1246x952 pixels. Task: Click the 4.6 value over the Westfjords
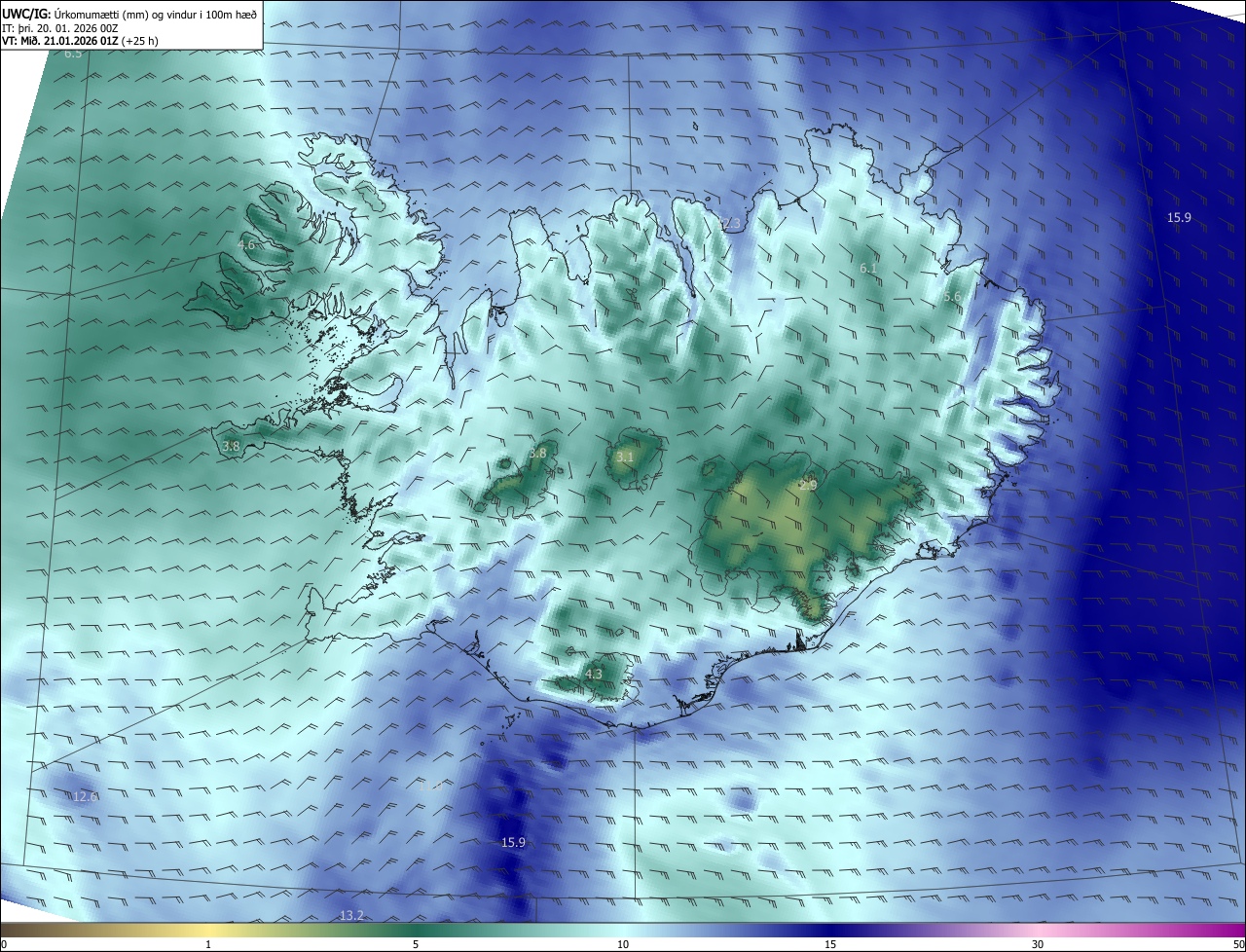point(245,245)
